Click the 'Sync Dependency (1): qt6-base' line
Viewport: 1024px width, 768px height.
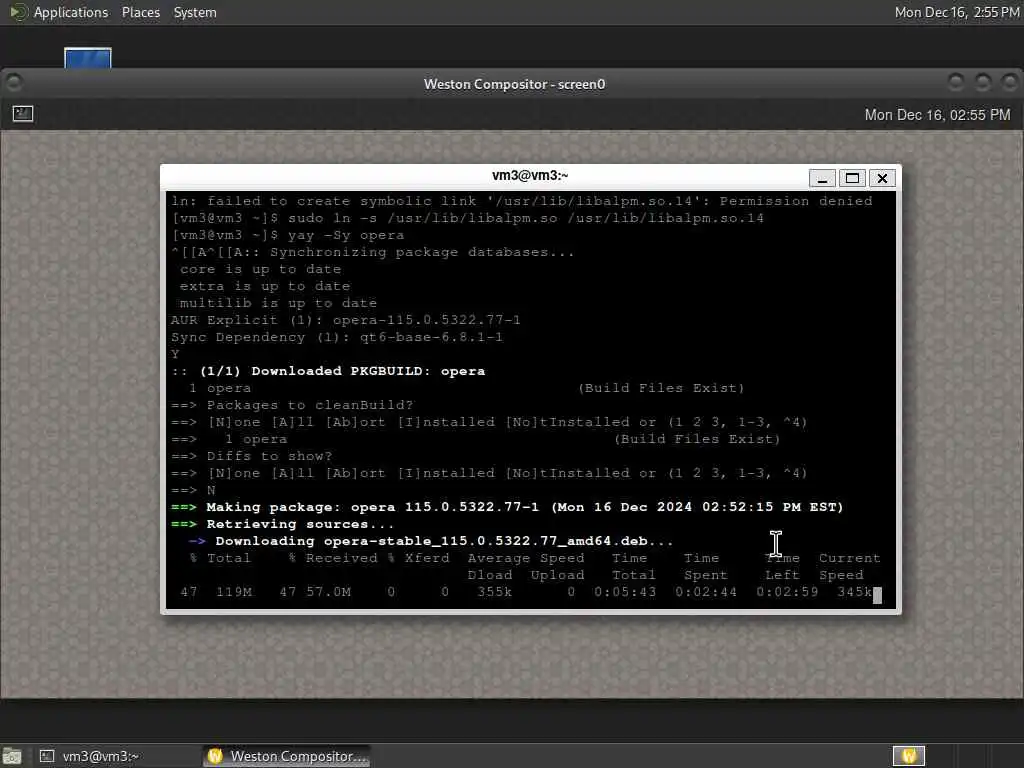pyautogui.click(x=337, y=337)
